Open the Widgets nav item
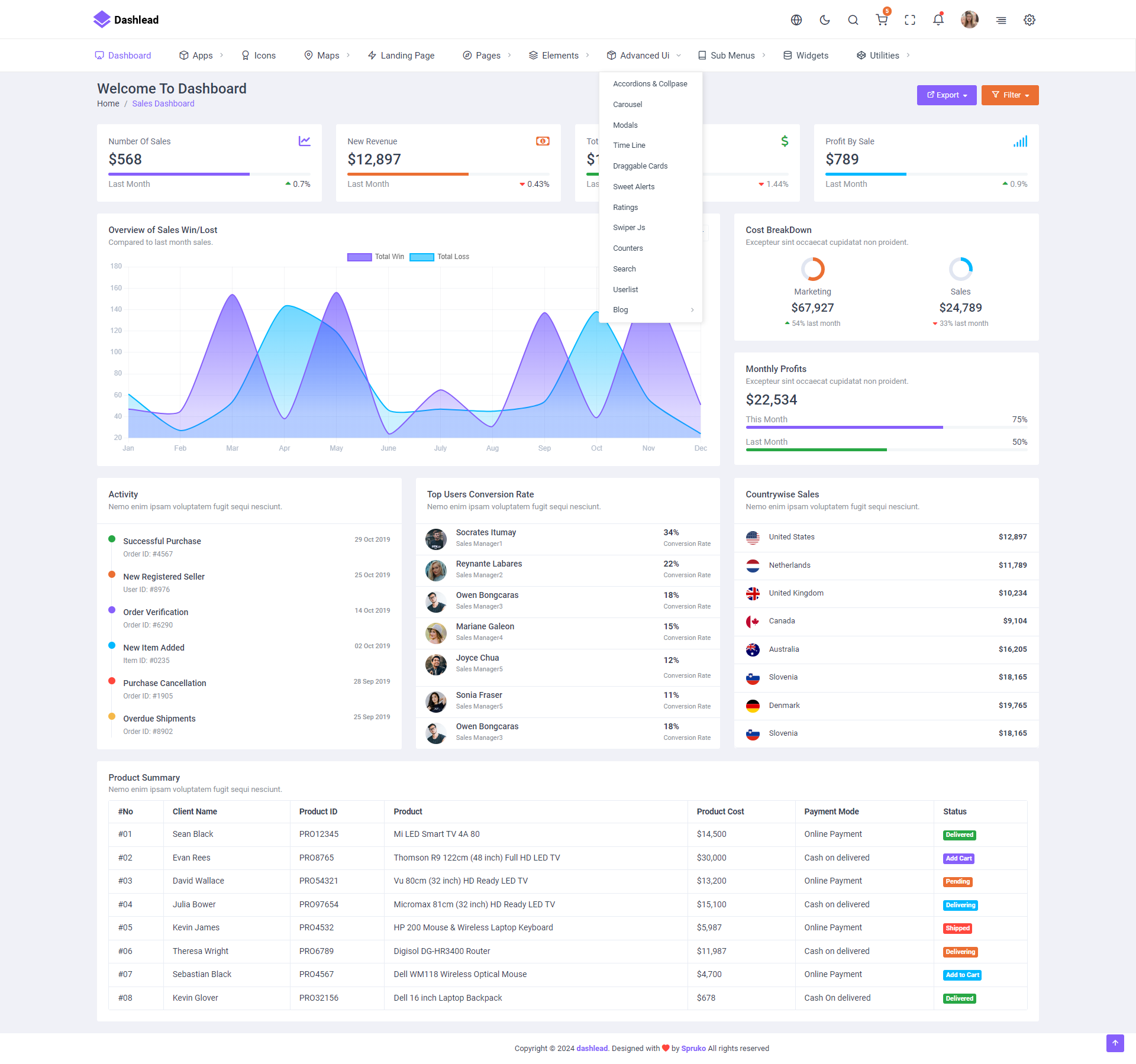The image size is (1136, 1064). point(806,56)
